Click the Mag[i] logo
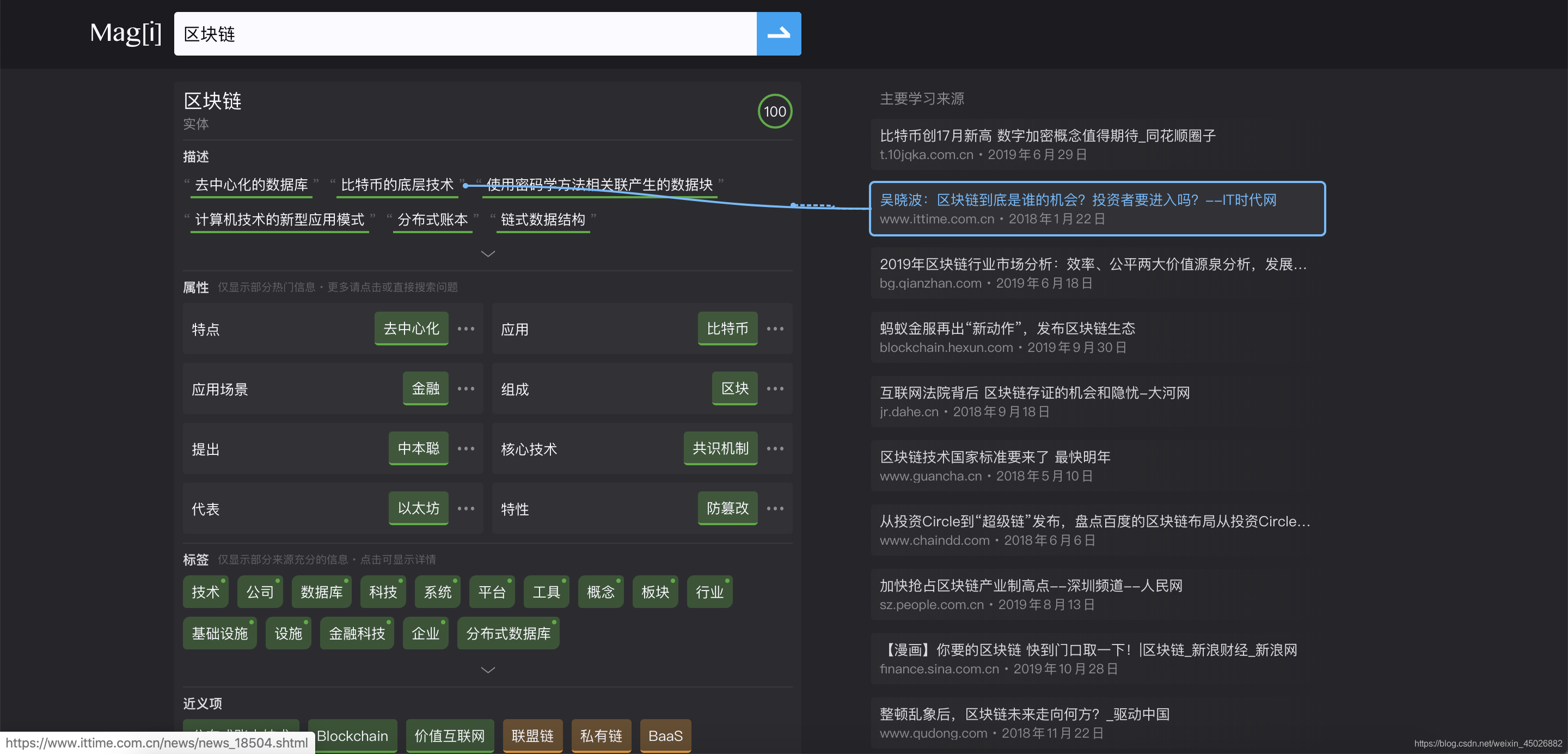Image resolution: width=1568 pixels, height=754 pixels. [x=125, y=33]
